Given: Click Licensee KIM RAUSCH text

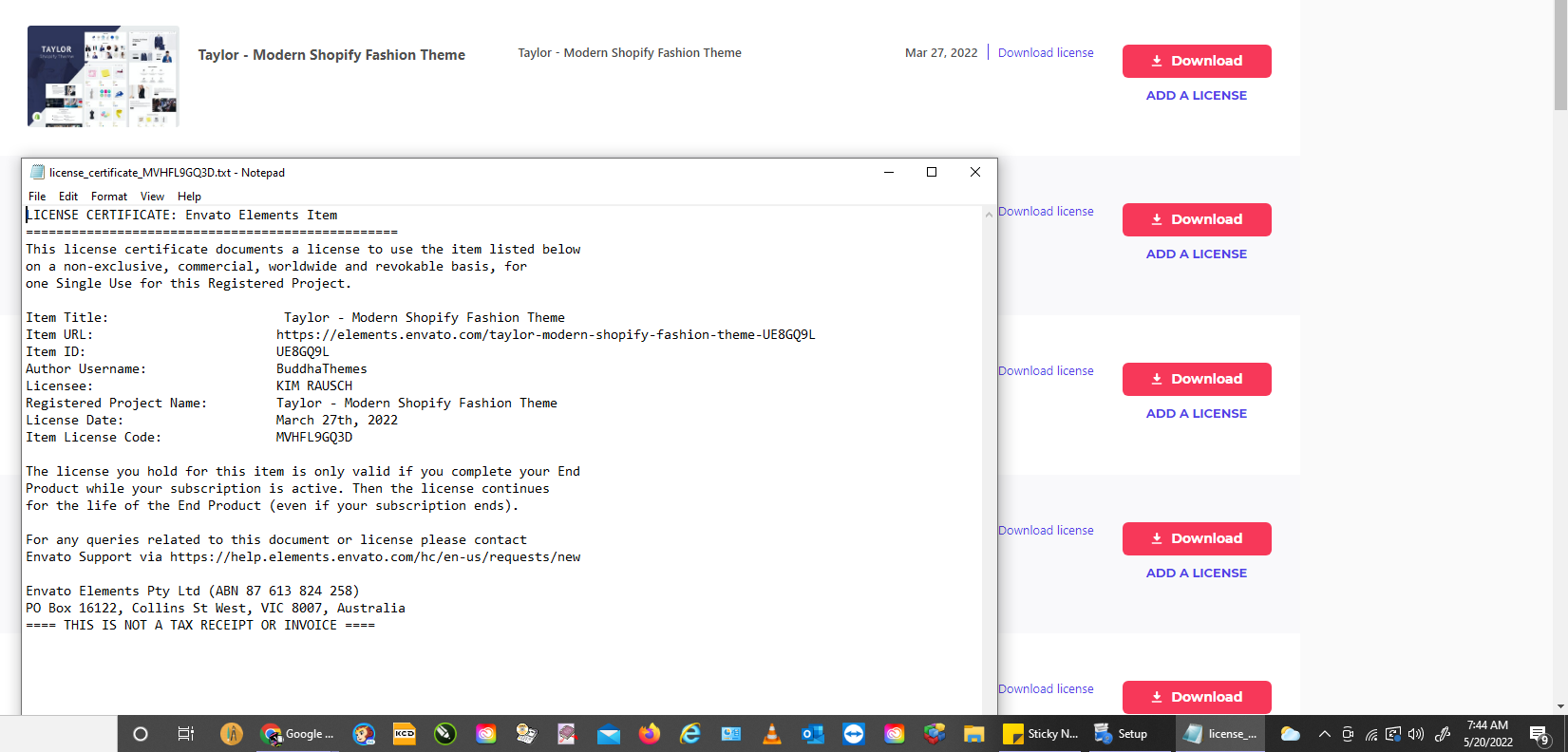Looking at the screenshot, I should 314,386.
